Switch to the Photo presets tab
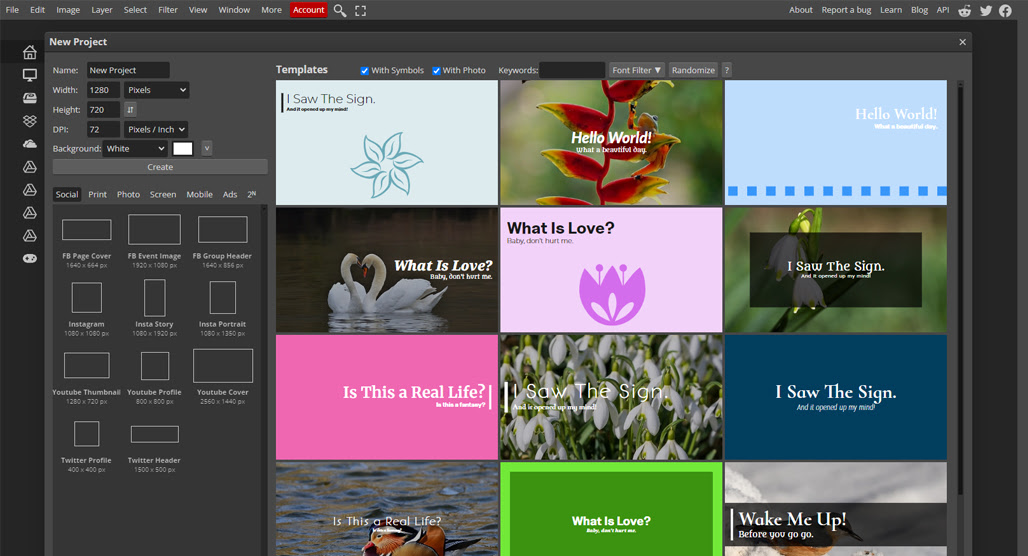The width and height of the screenshot is (1028, 556). (128, 195)
